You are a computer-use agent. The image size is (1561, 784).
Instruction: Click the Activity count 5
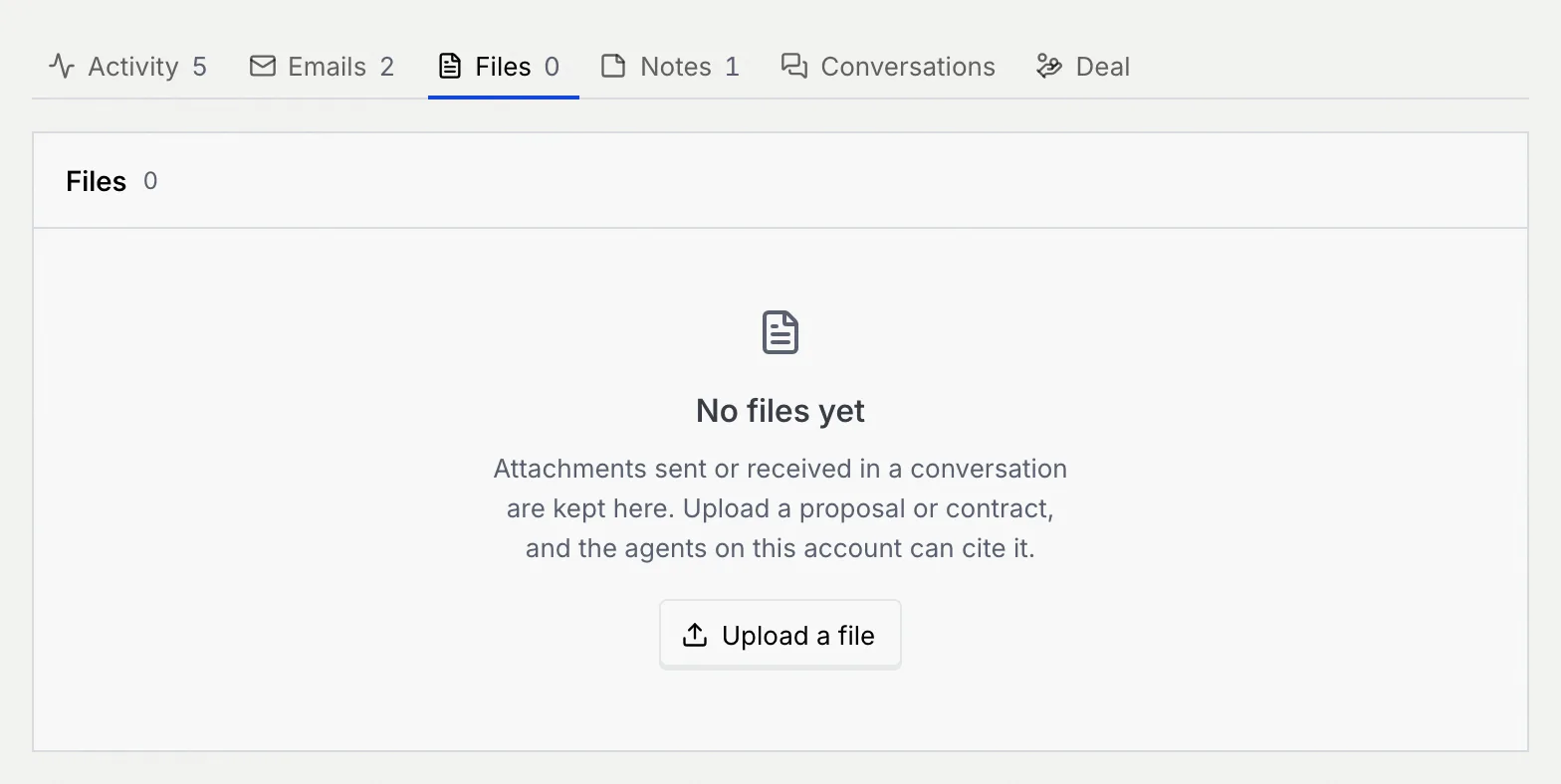199,67
